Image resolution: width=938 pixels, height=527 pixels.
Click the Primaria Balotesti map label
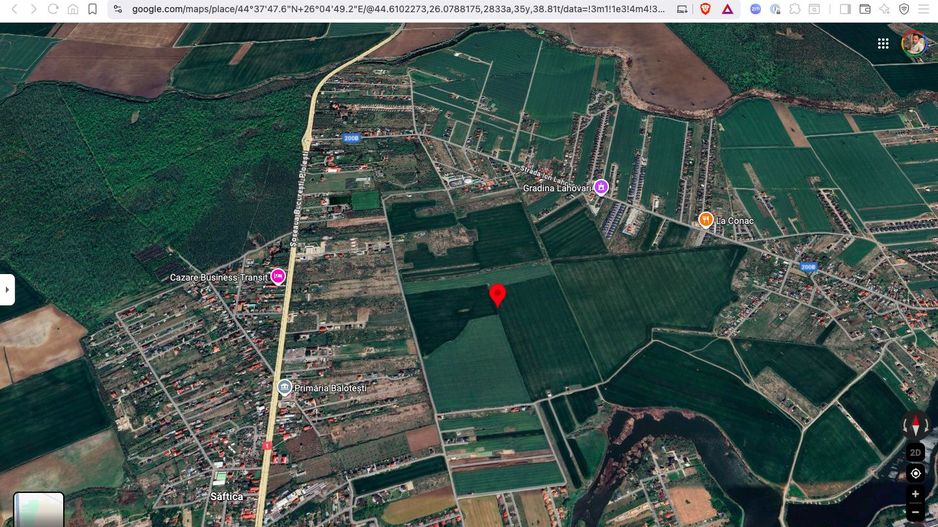(330, 388)
